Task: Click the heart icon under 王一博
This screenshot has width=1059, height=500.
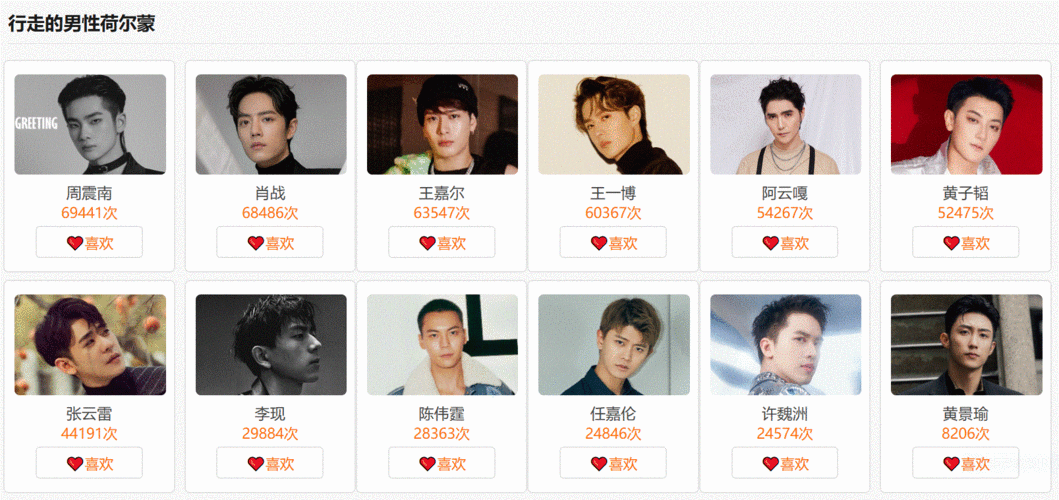Action: (599, 243)
